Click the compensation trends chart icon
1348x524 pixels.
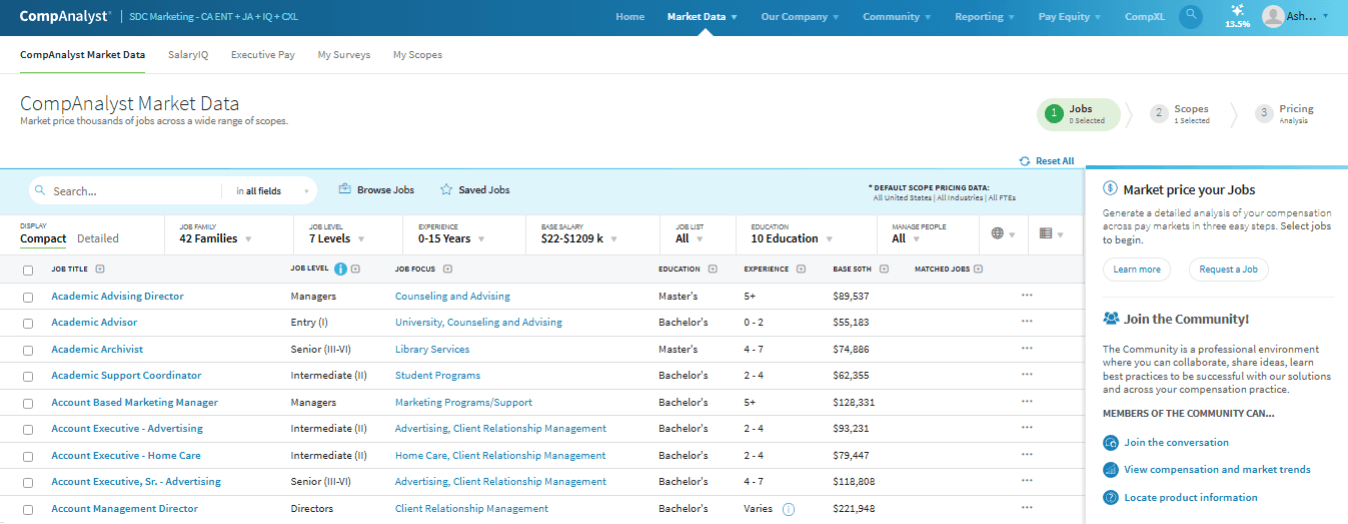click(x=1110, y=470)
